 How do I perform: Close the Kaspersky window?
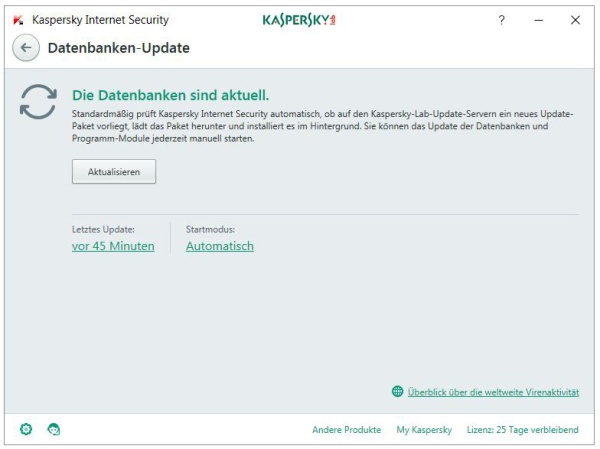pyautogui.click(x=575, y=20)
